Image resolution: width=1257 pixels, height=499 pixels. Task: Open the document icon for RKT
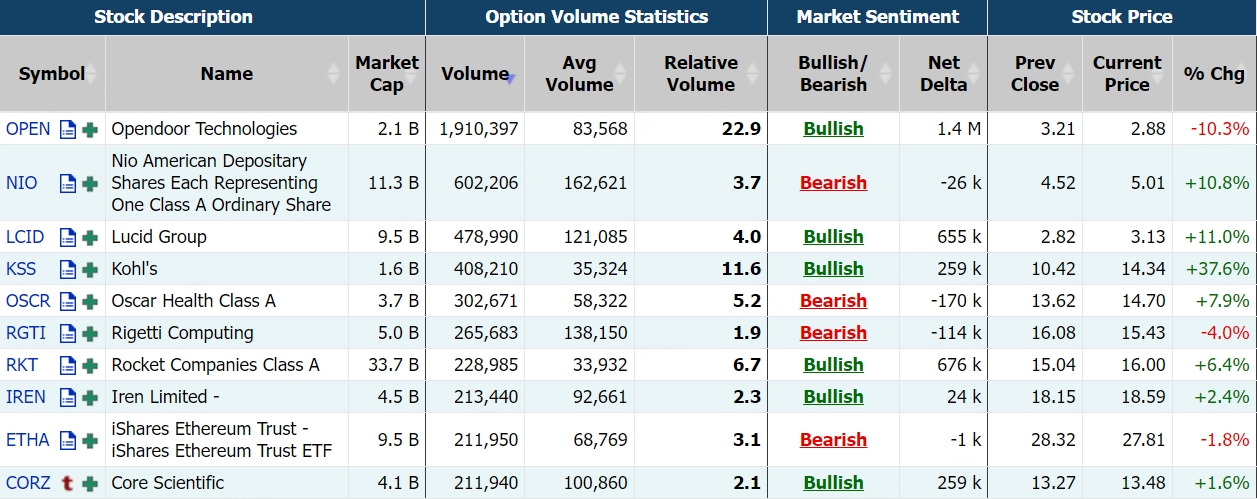(68, 365)
